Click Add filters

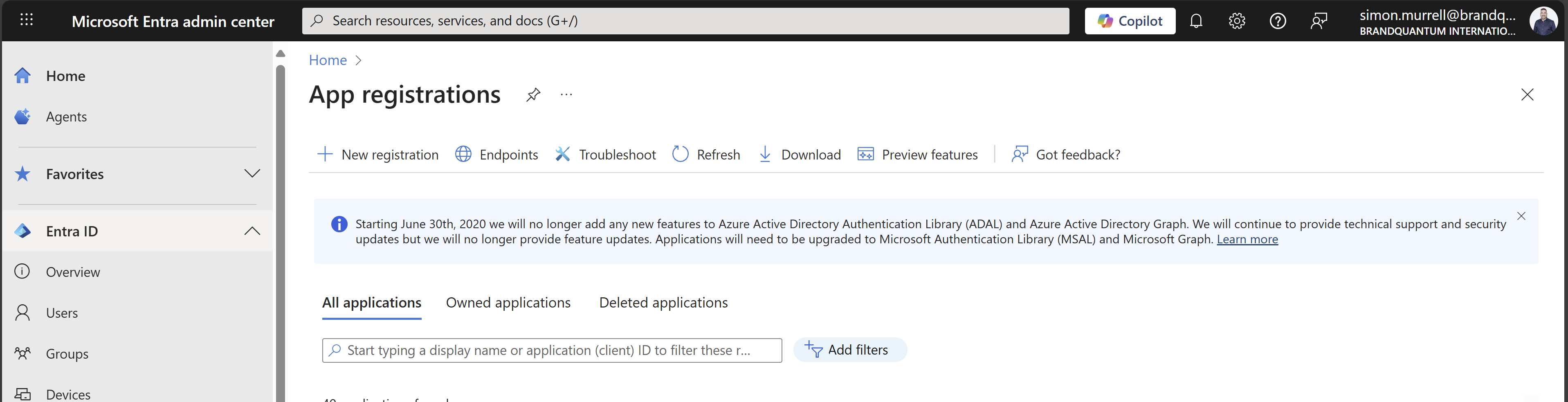[850, 350]
